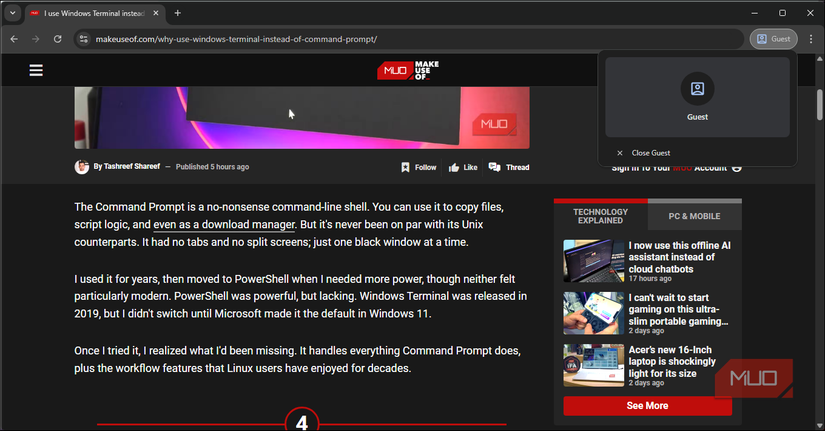Viewport: 825px width, 431px height.
Task: Click the Follow label
Action: [425, 167]
